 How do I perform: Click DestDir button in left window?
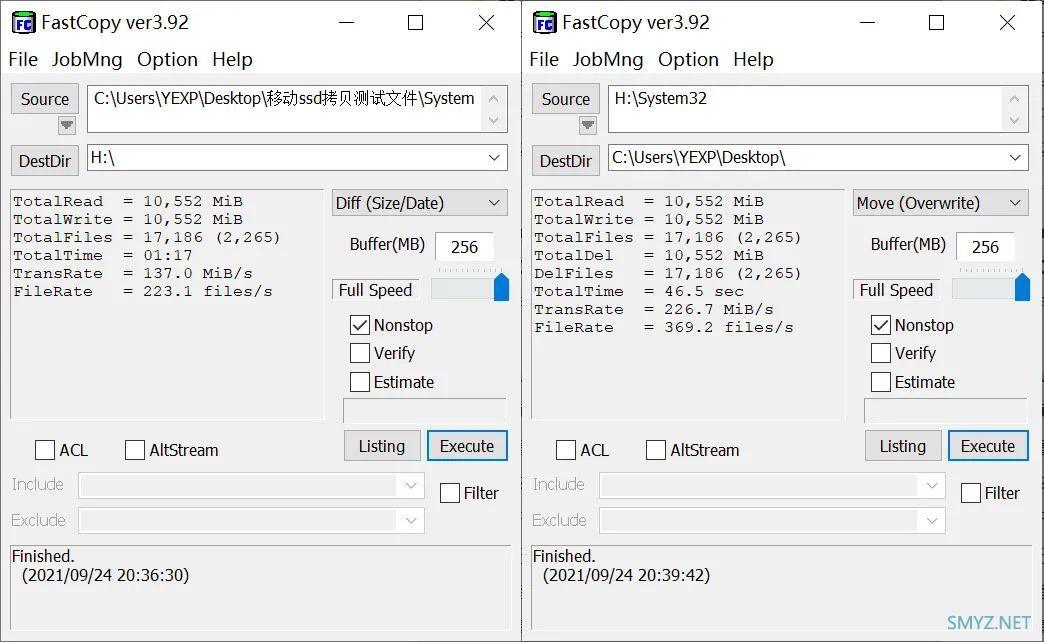point(45,160)
